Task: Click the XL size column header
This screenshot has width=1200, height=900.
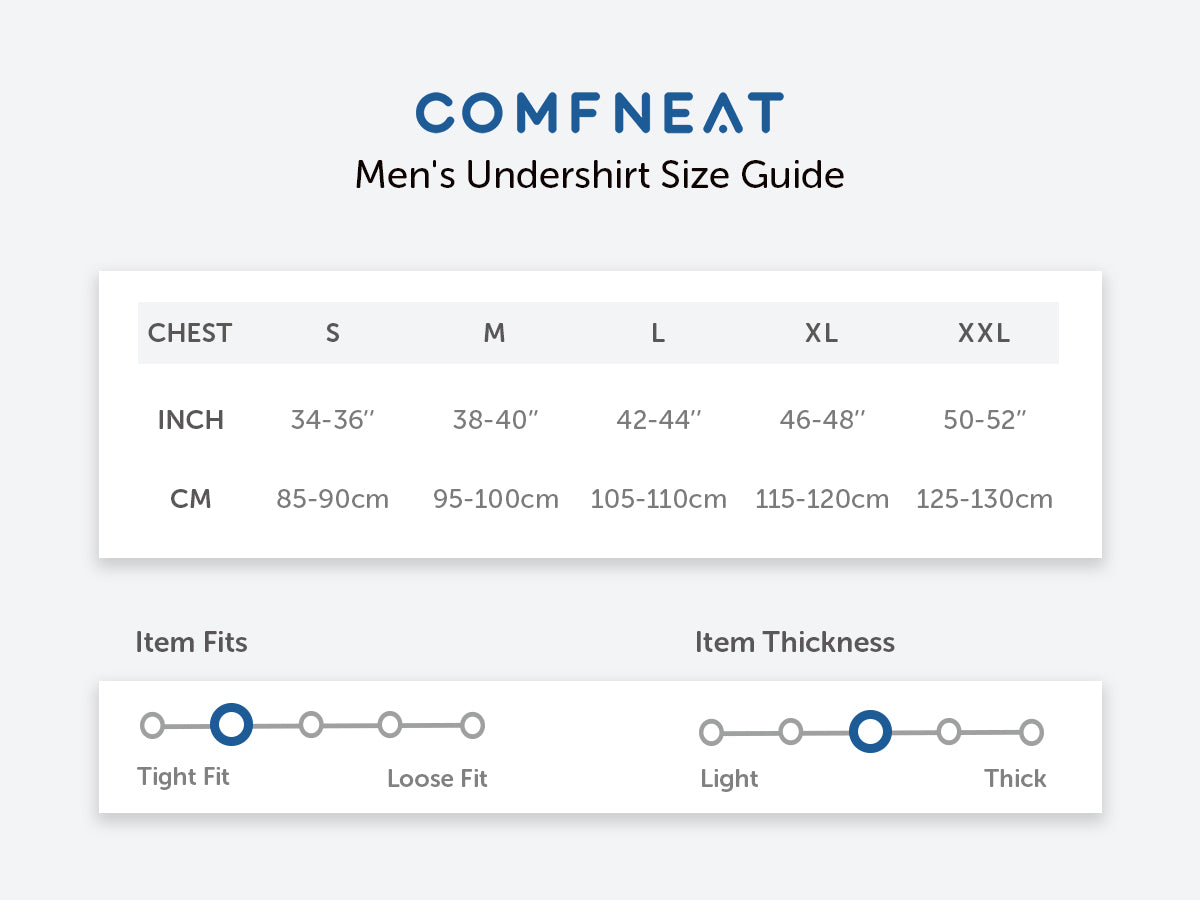Action: click(x=822, y=333)
